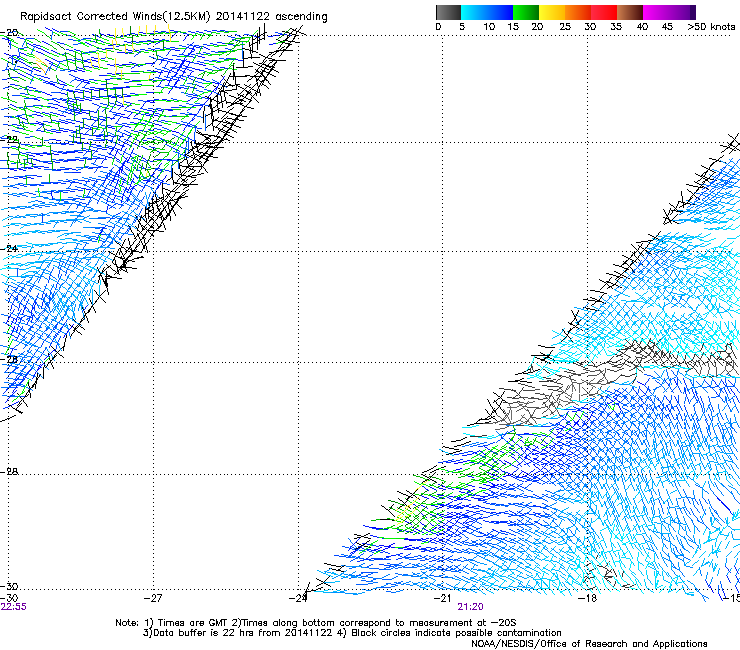Click the brown 35-40 knots color swatch
Image resolution: width=740 pixels, height=650 pixels.
pyautogui.click(x=630, y=12)
